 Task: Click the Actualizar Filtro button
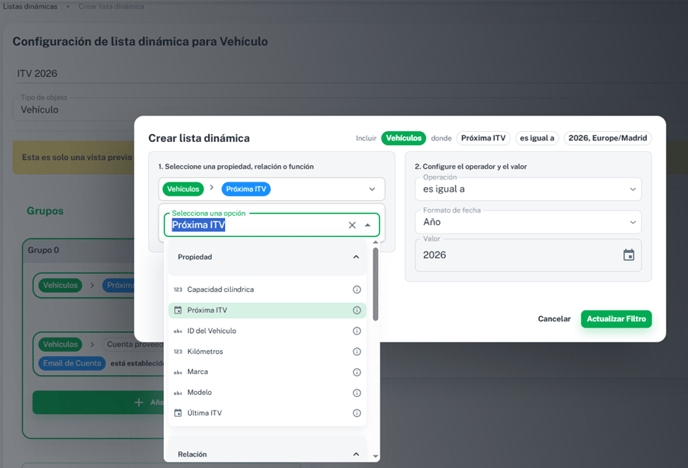pyautogui.click(x=616, y=319)
